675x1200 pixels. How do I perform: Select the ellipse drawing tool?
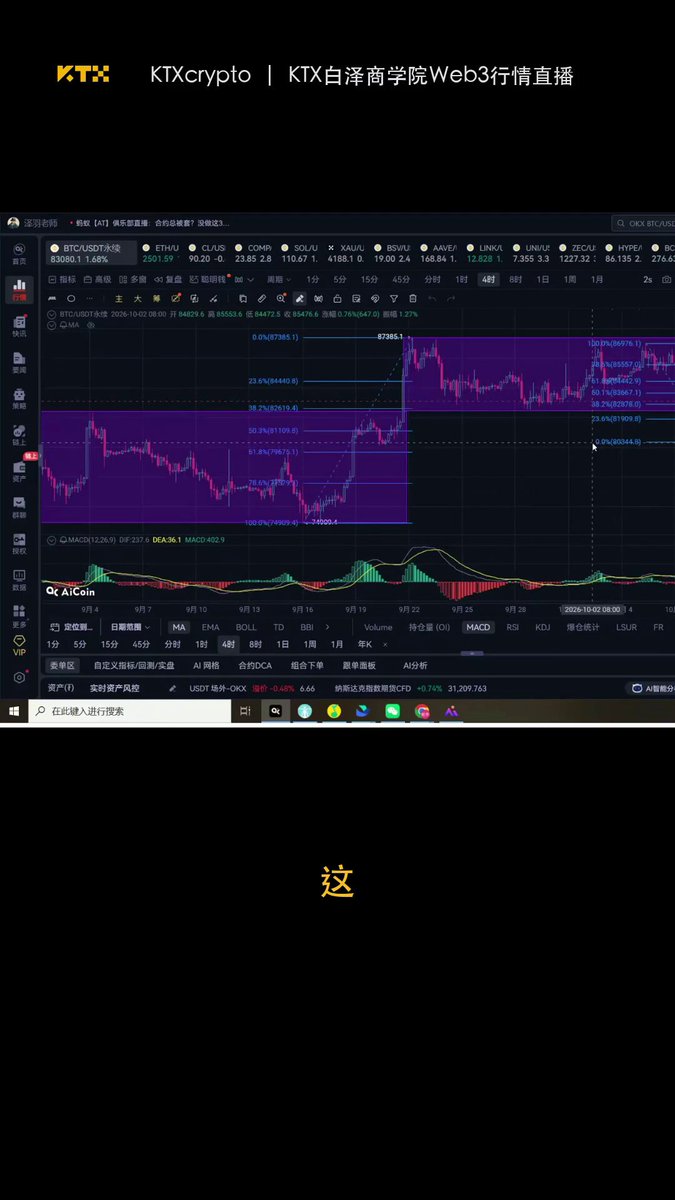(x=71, y=298)
